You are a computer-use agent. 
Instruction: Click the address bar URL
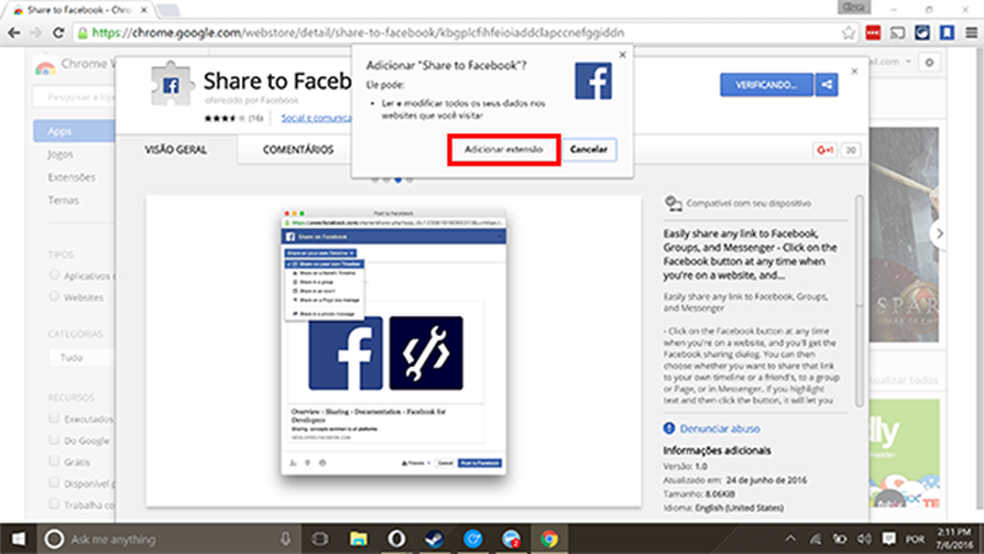pyautogui.click(x=358, y=33)
